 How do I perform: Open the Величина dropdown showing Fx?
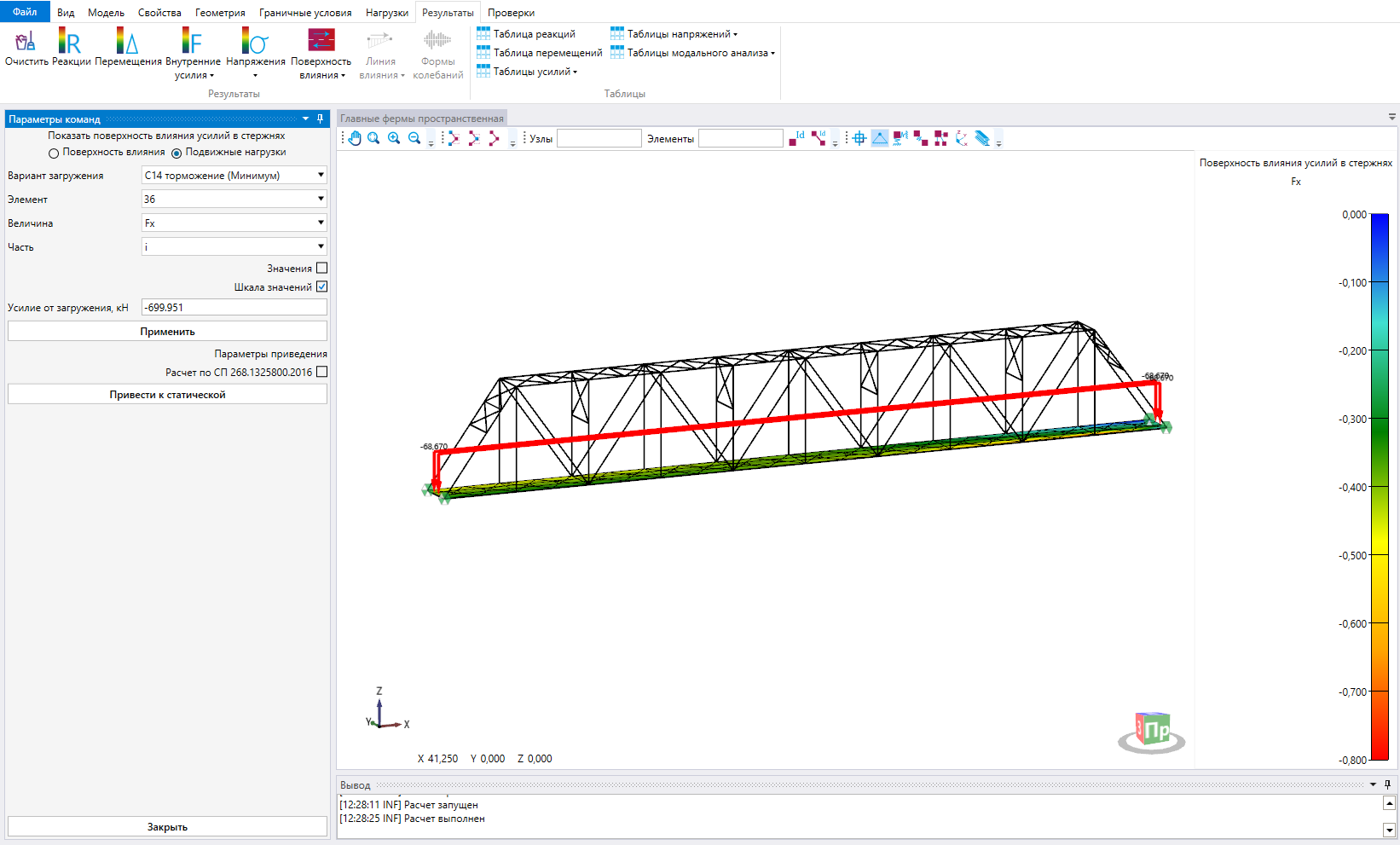point(234,223)
